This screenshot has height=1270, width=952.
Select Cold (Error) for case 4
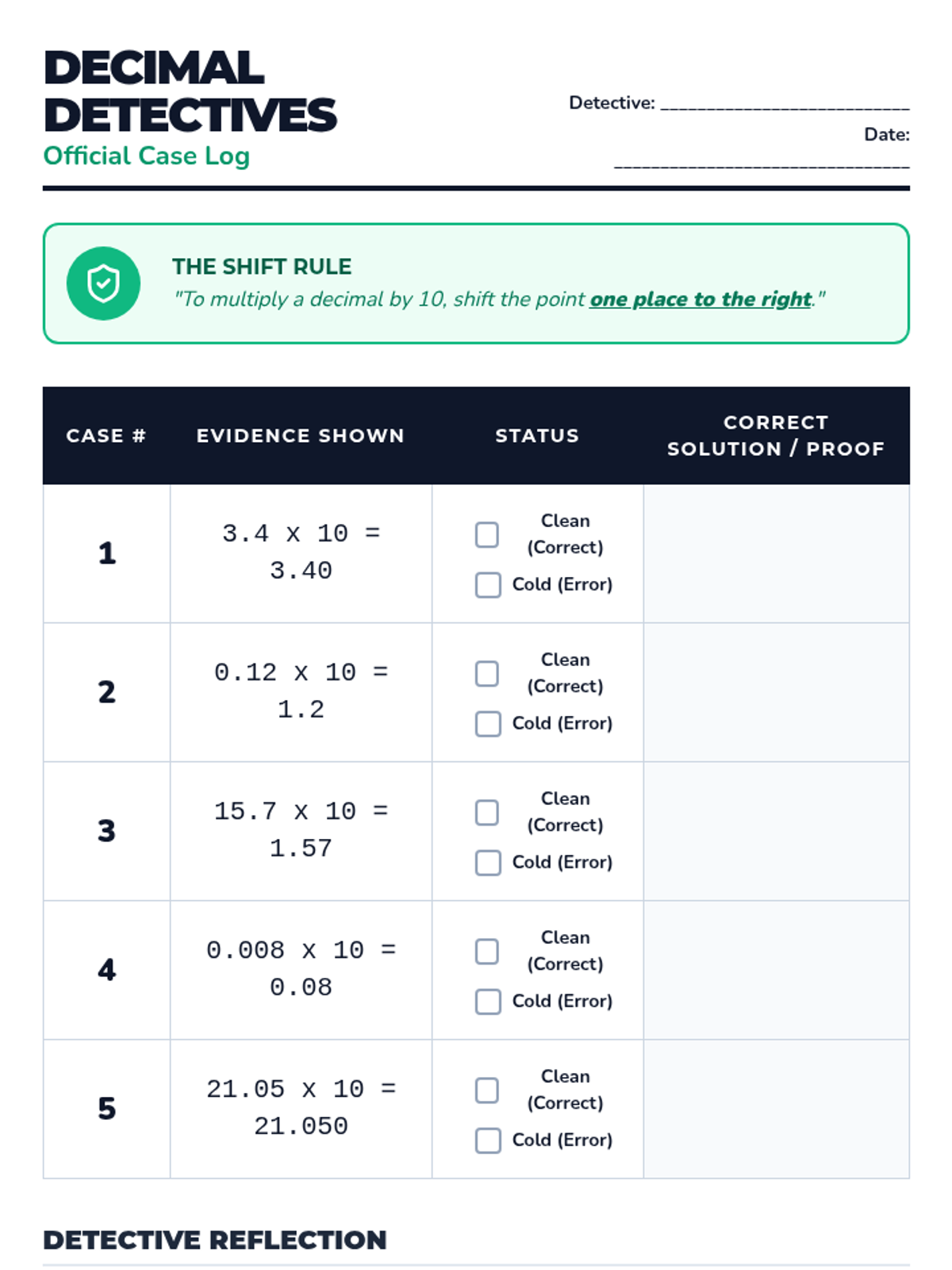488,1002
